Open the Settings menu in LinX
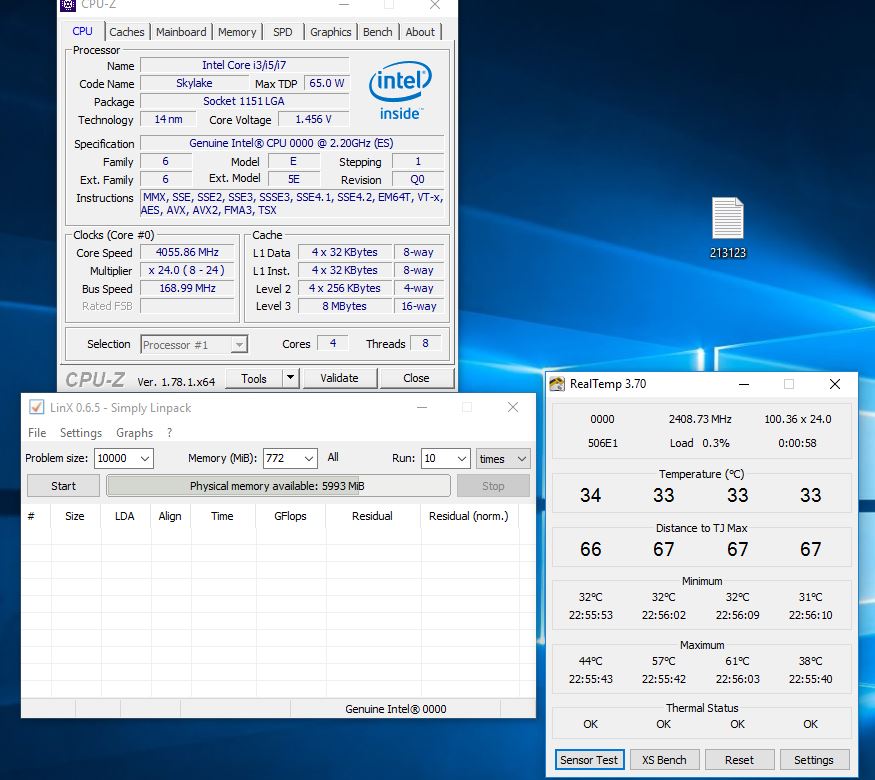Screen dimensions: 875x780 point(80,433)
